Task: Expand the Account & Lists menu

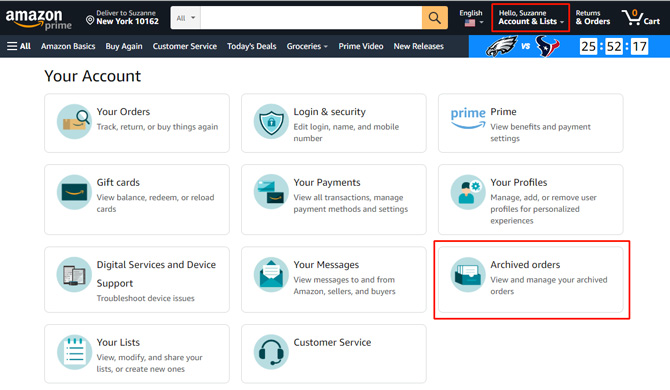Action: coord(531,18)
